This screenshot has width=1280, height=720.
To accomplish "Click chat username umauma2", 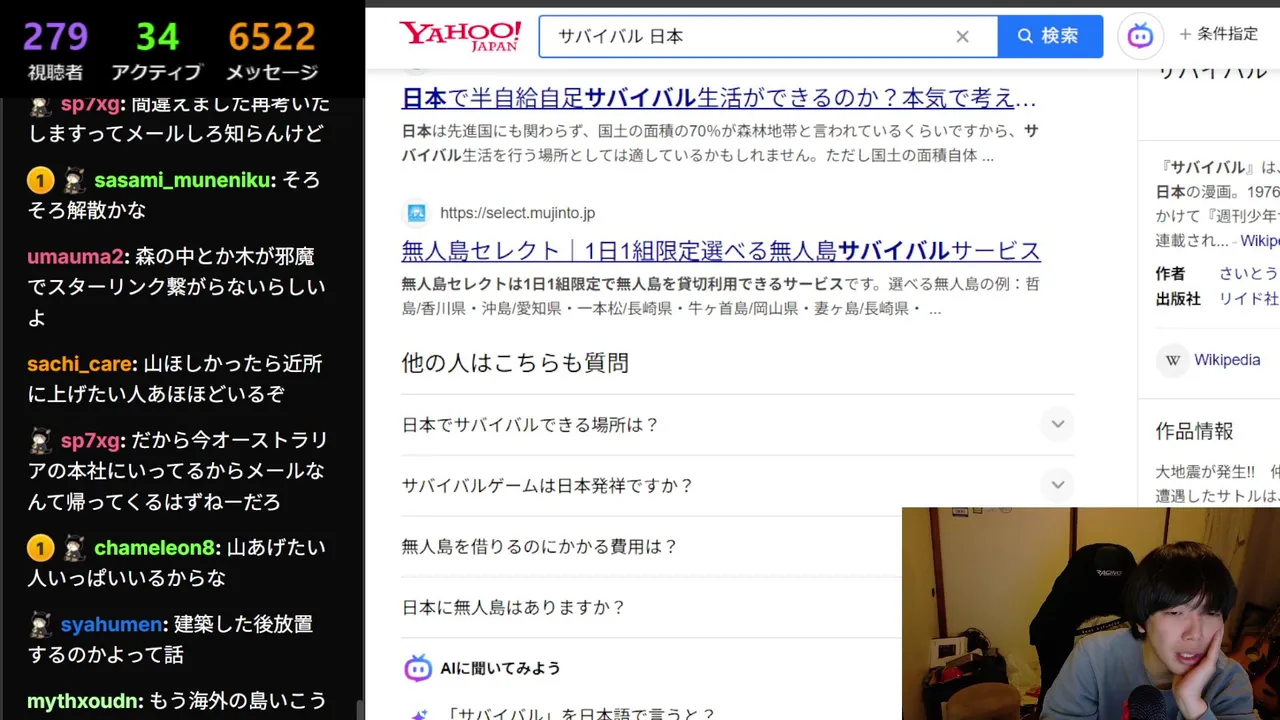I will tap(76, 256).
